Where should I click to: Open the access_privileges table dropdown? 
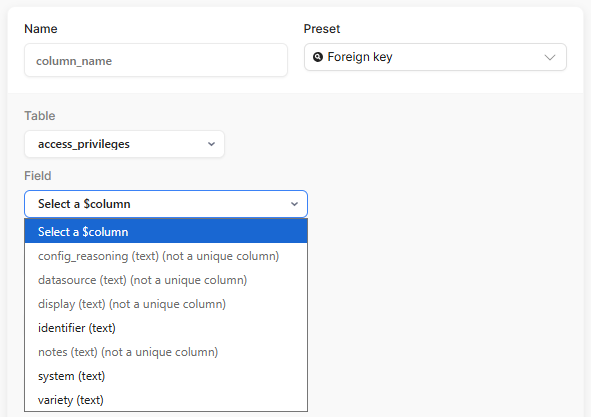[x=124, y=144]
